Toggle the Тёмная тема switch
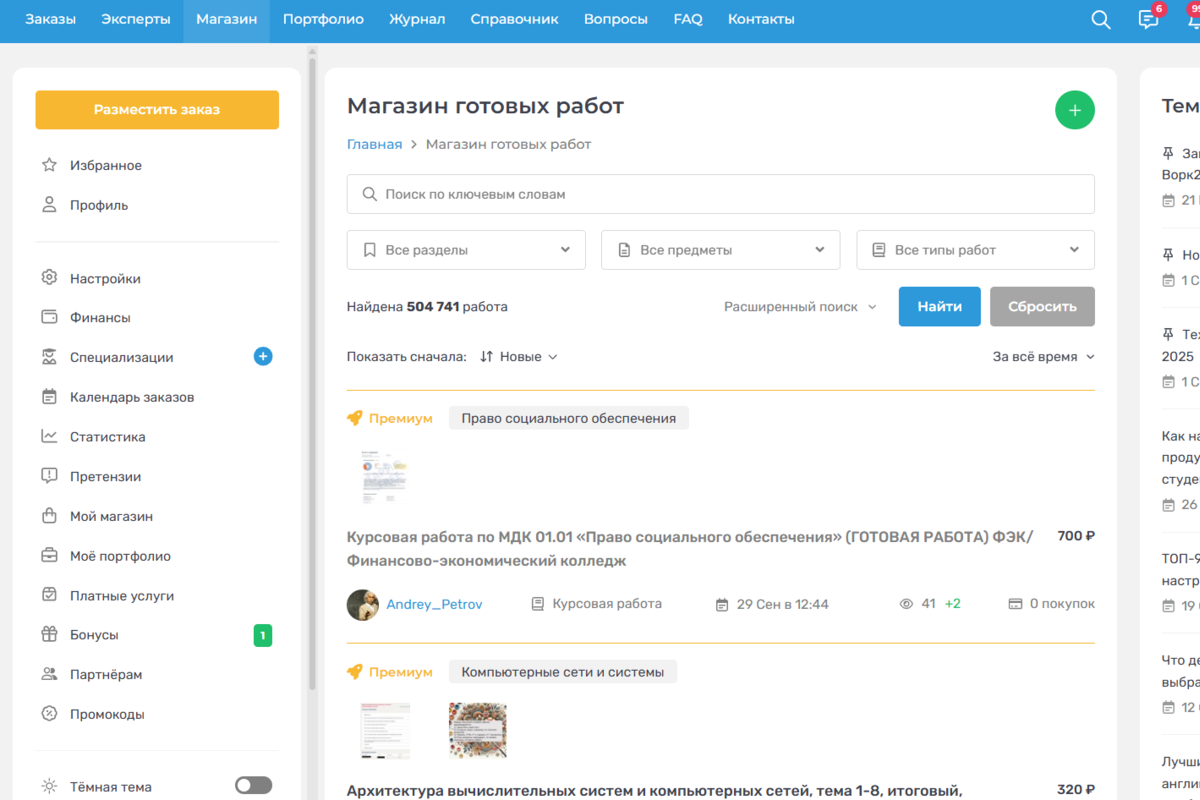 coord(253,786)
